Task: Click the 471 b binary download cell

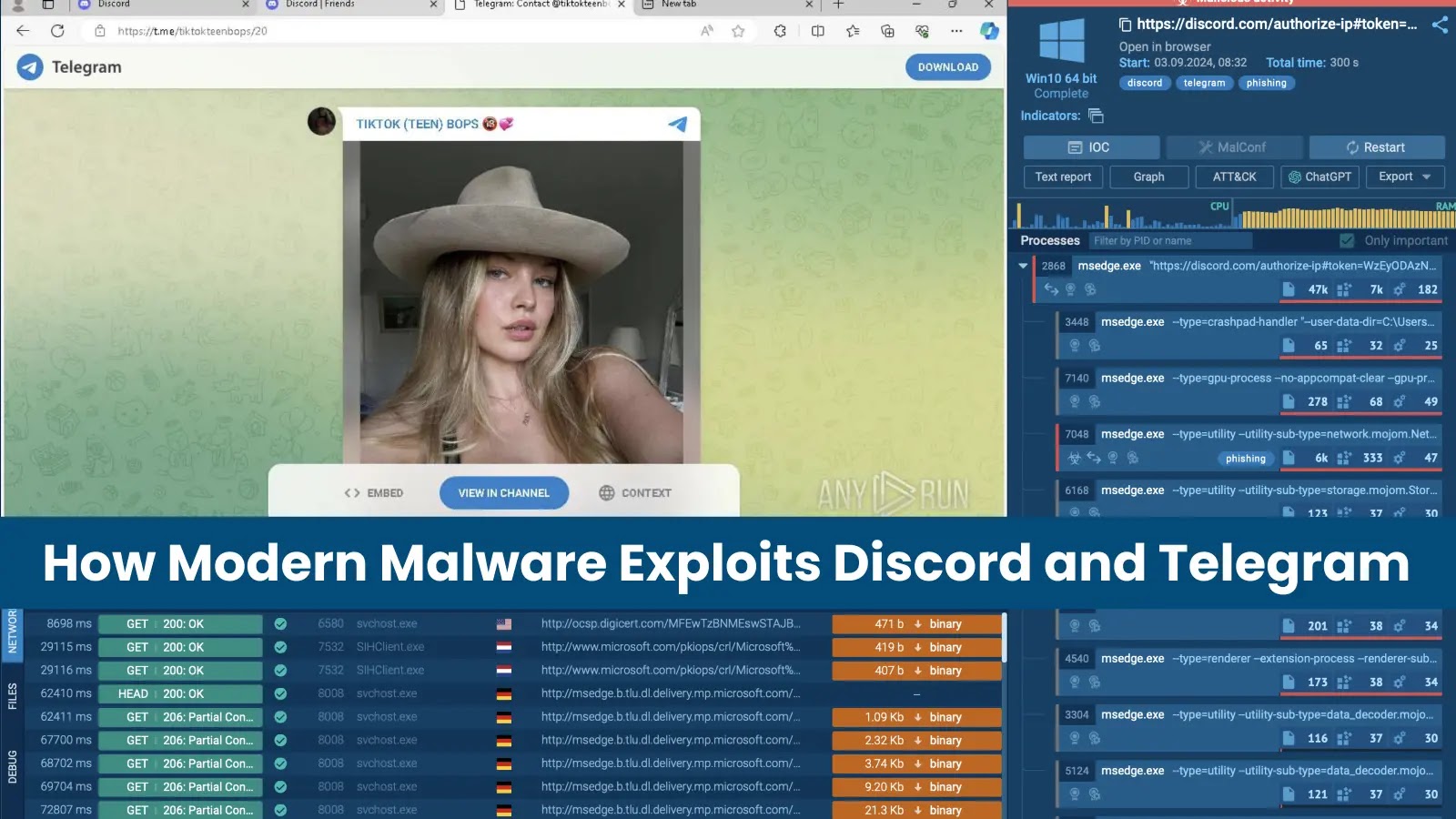Action: point(917,624)
